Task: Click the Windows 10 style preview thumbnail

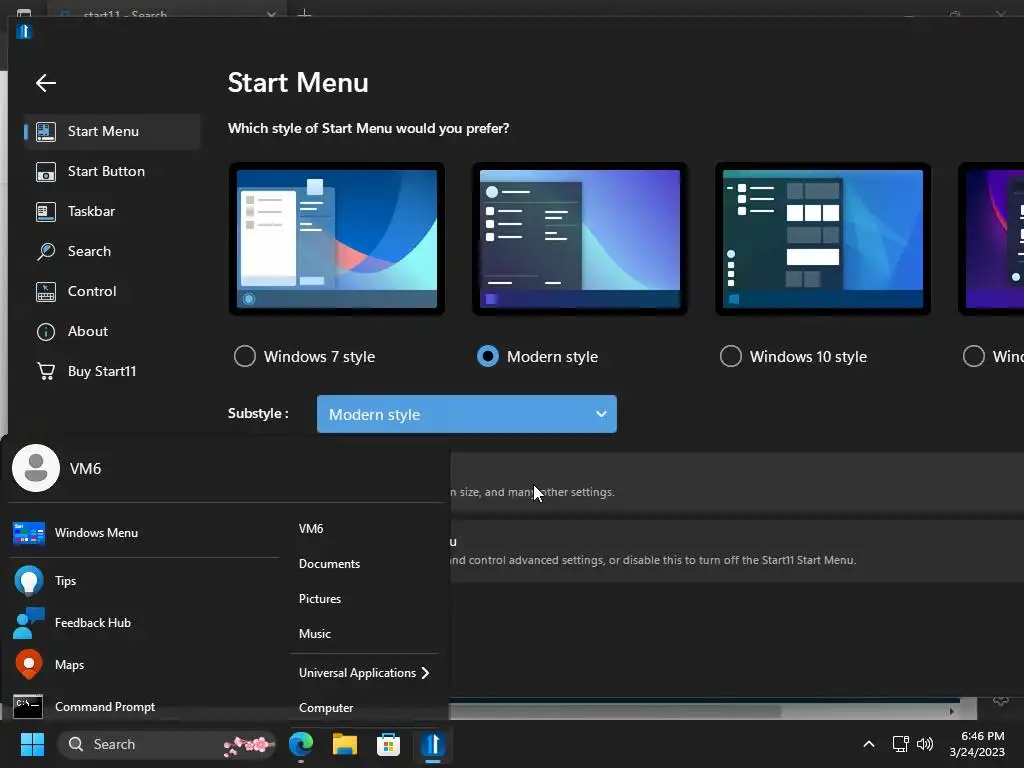Action: pos(823,238)
